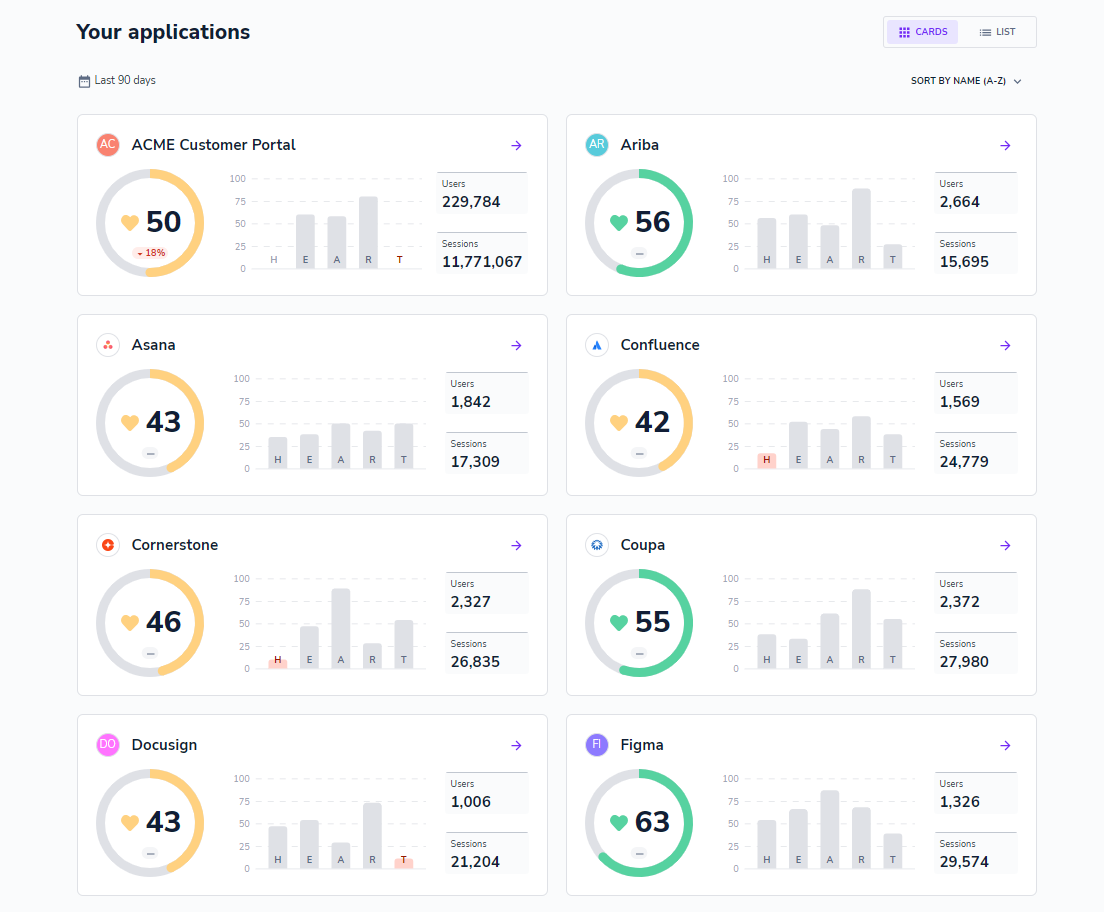
Task: Click the Cornerstone app logo
Action: coord(108,545)
